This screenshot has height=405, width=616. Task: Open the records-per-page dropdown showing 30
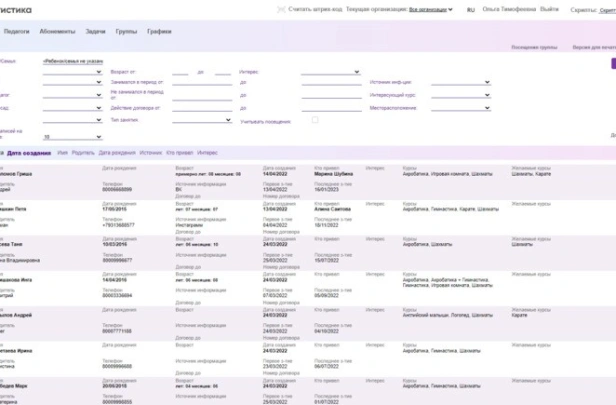pos(72,137)
